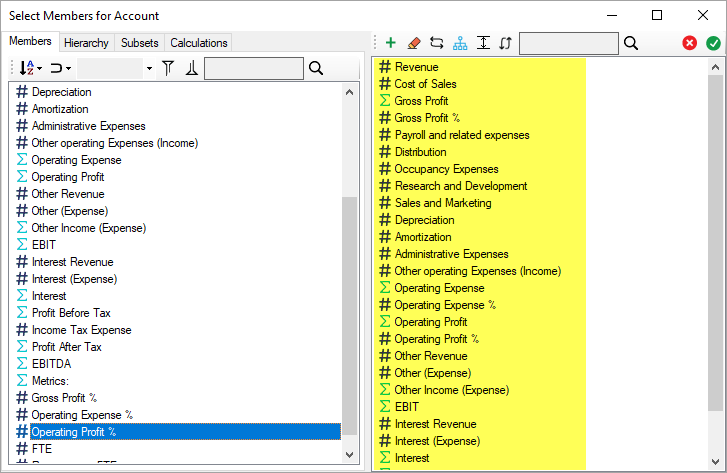Click the funnel filter icon in Members toolbar
Viewport: 727px width, 473px height.
[168, 68]
